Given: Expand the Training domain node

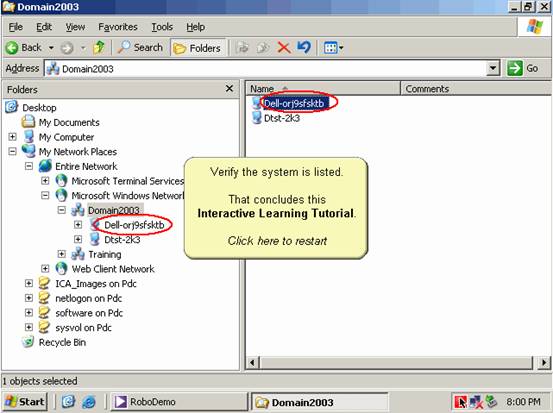Looking at the screenshot, I should coord(62,254).
